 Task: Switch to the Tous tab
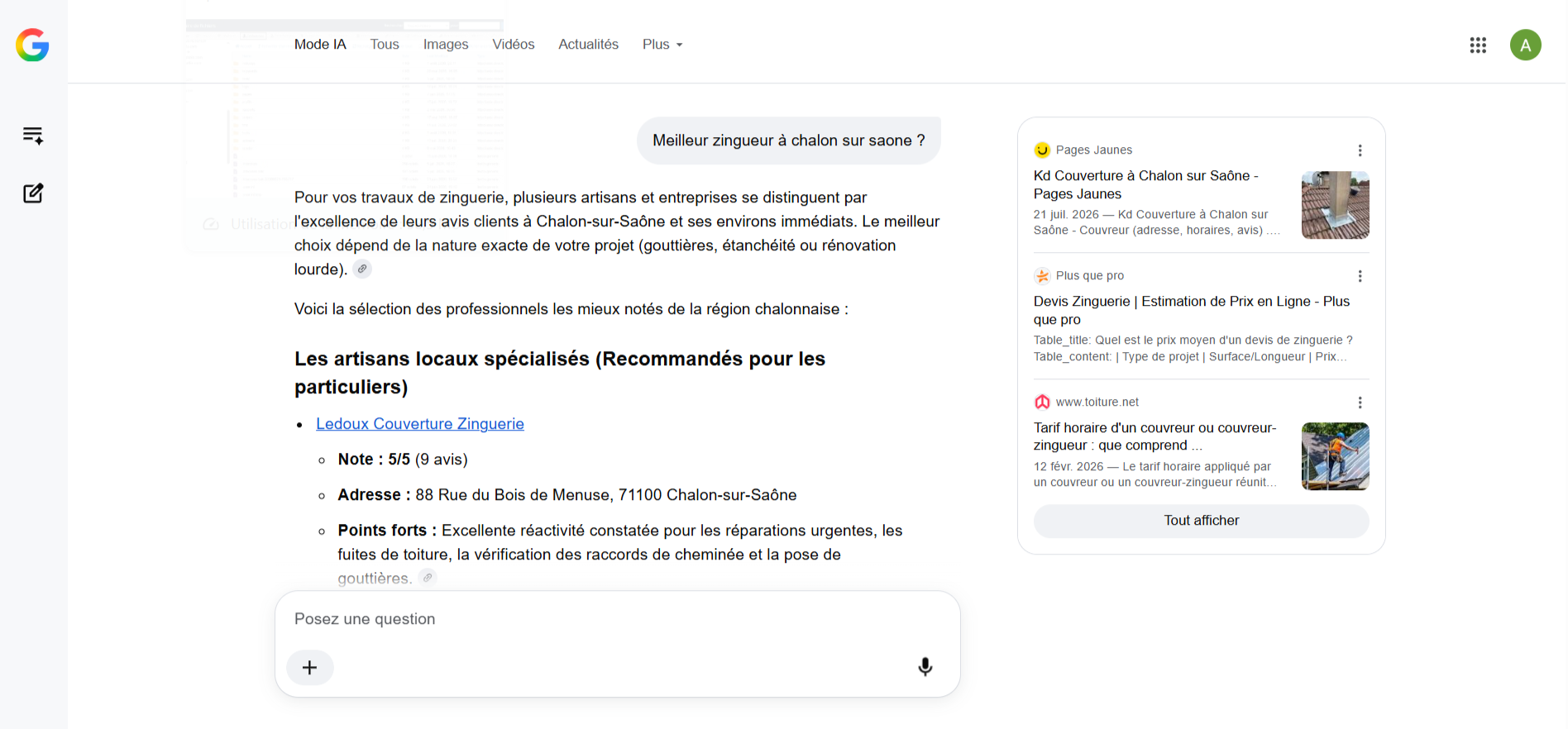[x=385, y=45]
